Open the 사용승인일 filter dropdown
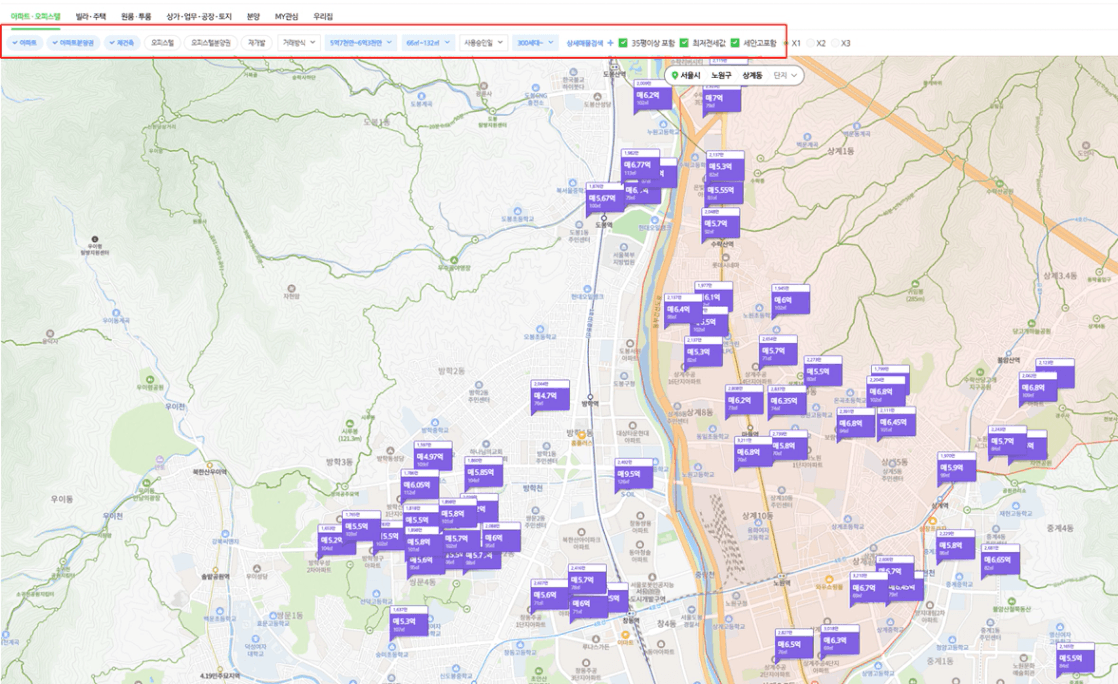 pyautogui.click(x=484, y=43)
